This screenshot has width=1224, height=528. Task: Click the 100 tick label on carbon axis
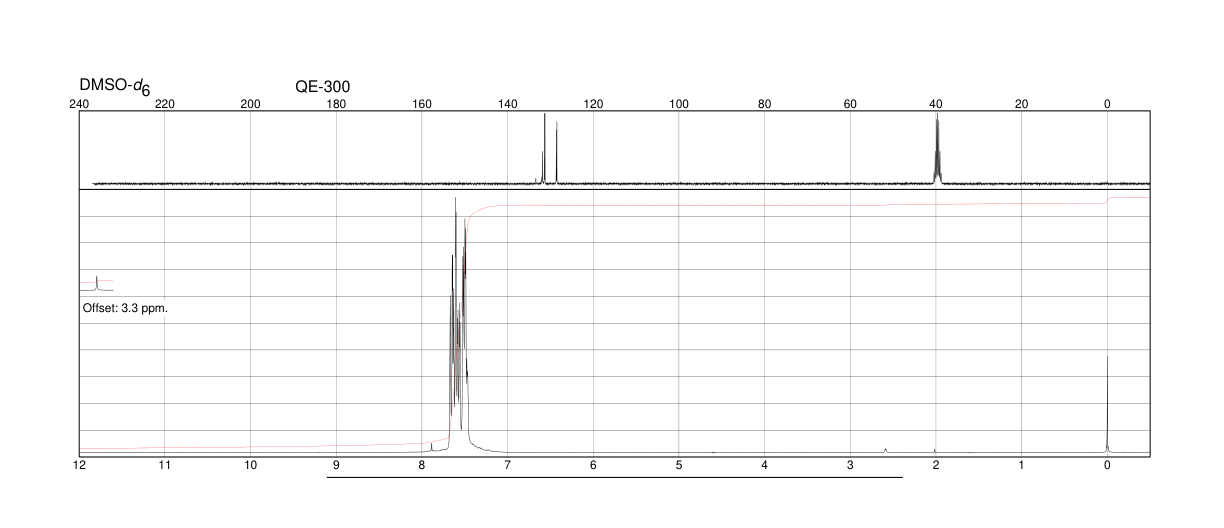[x=679, y=104]
